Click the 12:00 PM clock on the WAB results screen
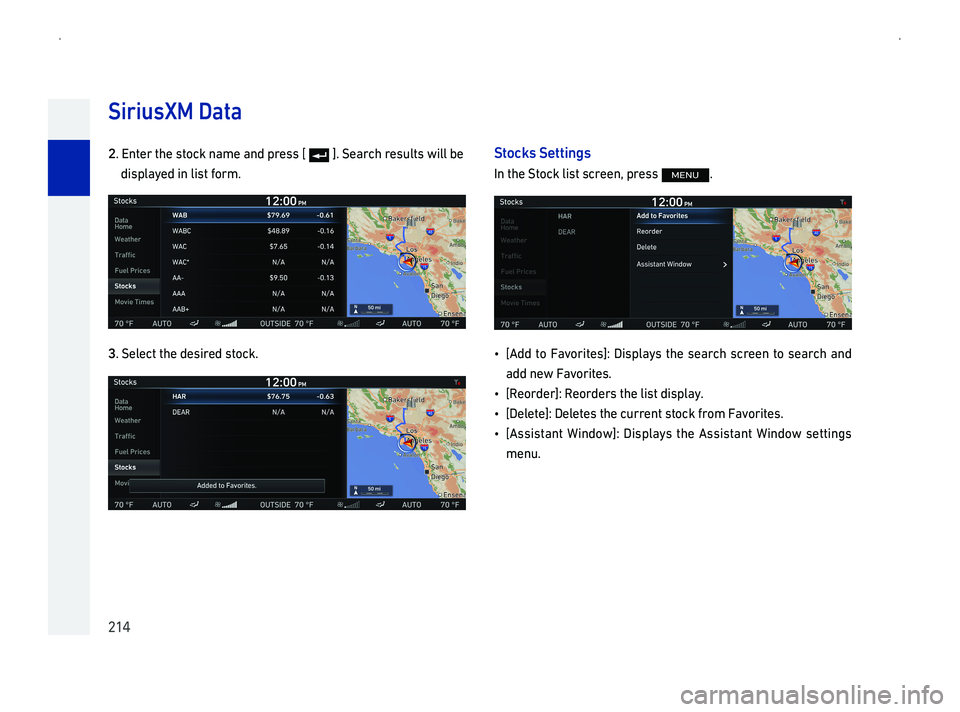This screenshot has width=960, height=712. point(286,201)
